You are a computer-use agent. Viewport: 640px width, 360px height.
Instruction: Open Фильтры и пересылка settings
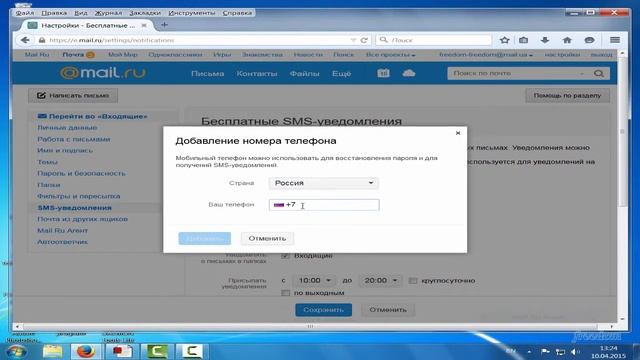click(79, 196)
